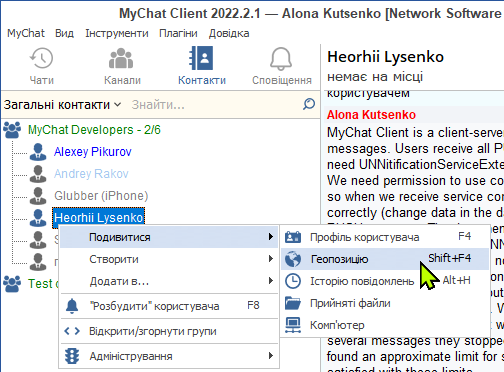Click Alexey Pikurov user avatar icon
The height and width of the screenshot is (372, 504).
coord(38,152)
